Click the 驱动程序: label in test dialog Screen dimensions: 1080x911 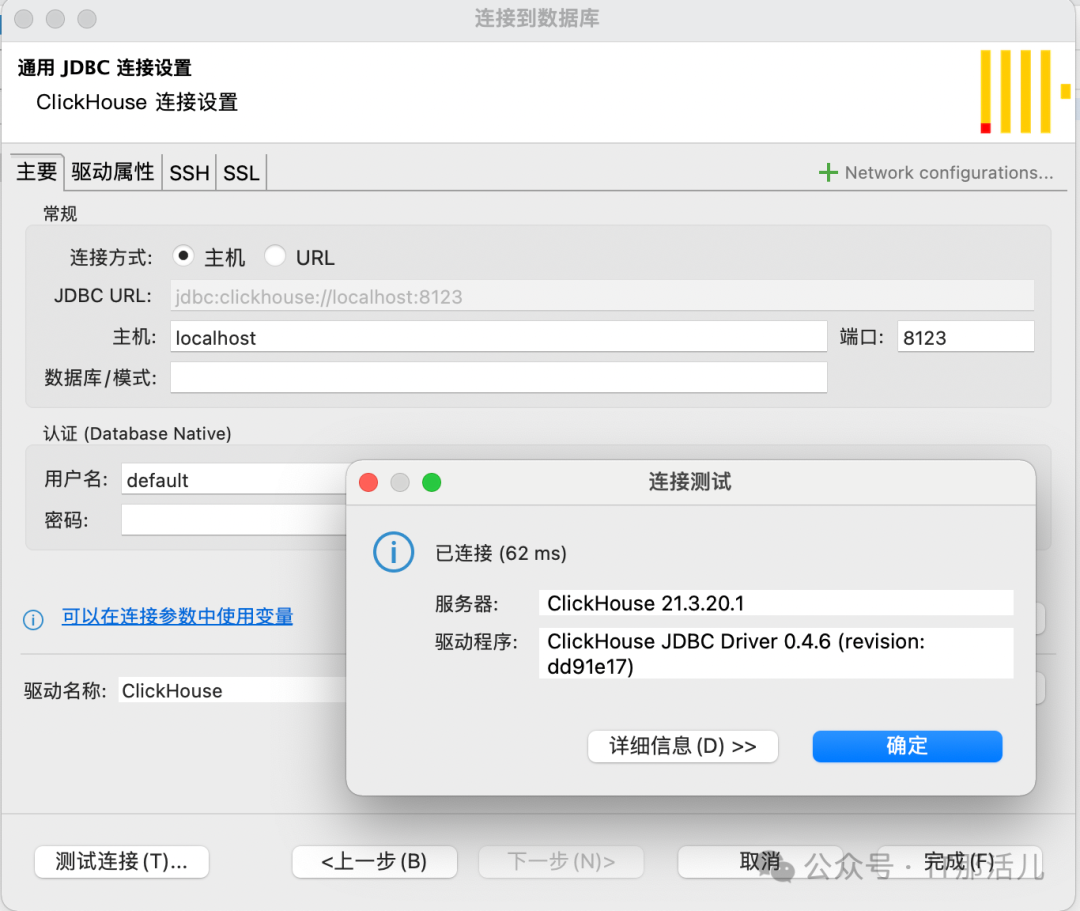tap(476, 642)
